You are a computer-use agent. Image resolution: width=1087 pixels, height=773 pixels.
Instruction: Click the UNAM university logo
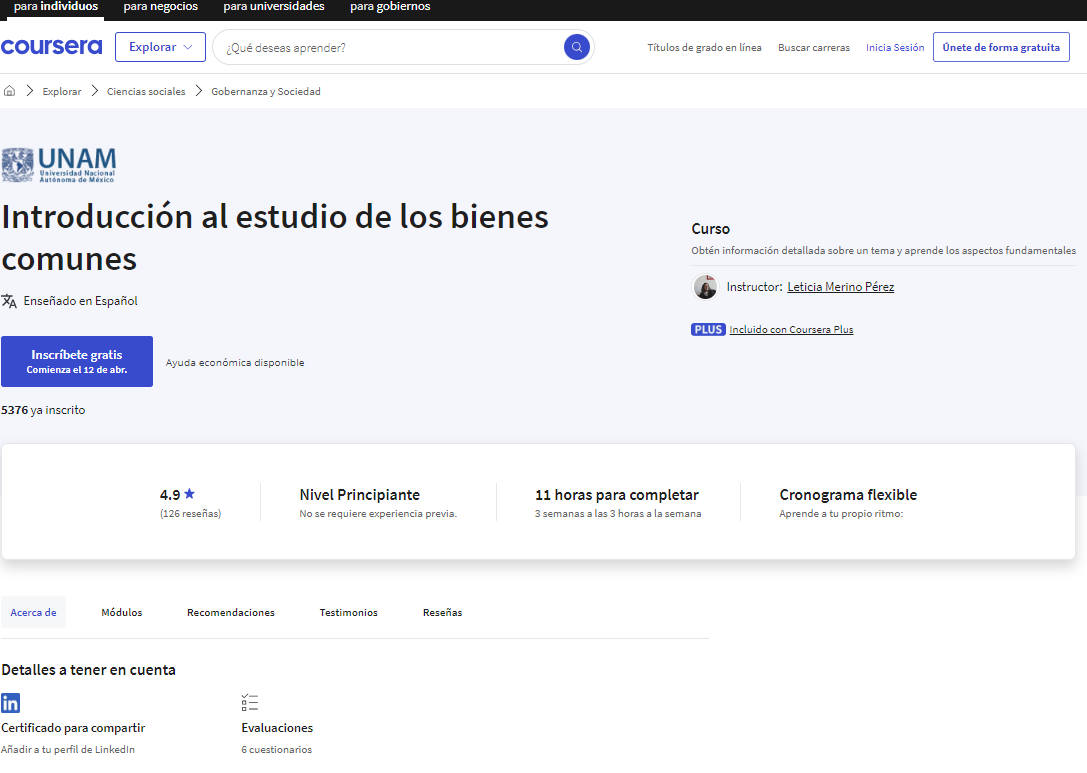[x=59, y=165]
